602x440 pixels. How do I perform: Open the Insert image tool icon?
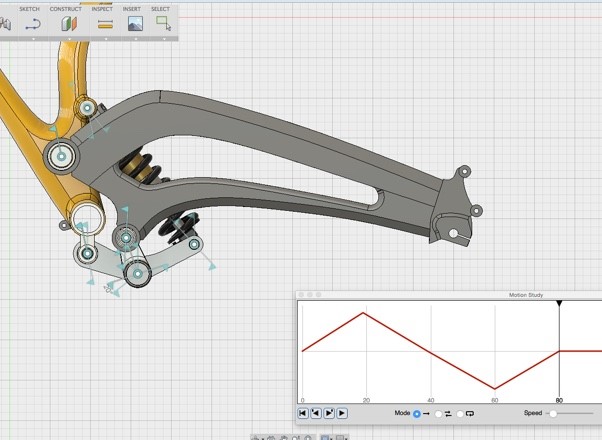136,24
